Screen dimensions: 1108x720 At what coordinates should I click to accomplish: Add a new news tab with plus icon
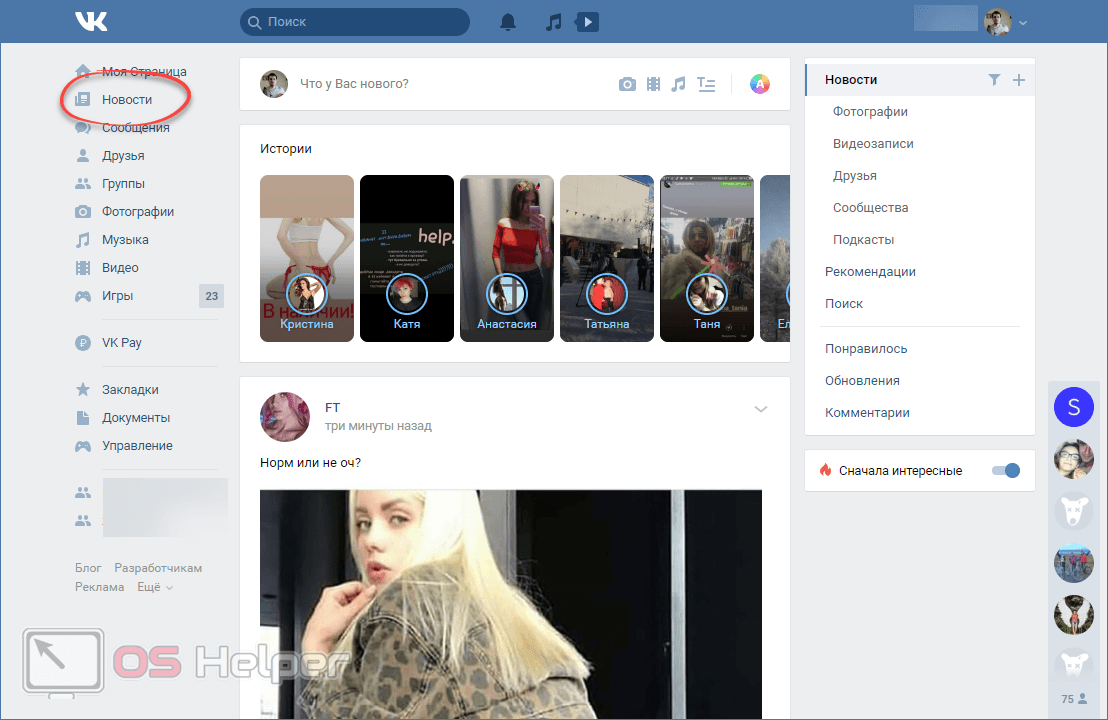(1019, 80)
